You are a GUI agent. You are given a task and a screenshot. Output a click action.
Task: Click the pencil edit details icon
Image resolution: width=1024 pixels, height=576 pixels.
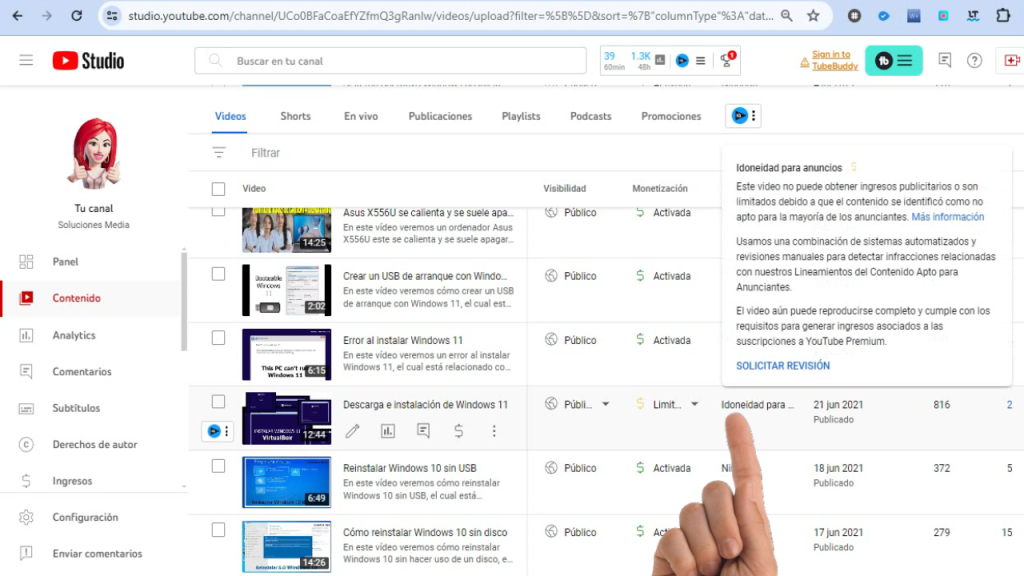point(352,431)
